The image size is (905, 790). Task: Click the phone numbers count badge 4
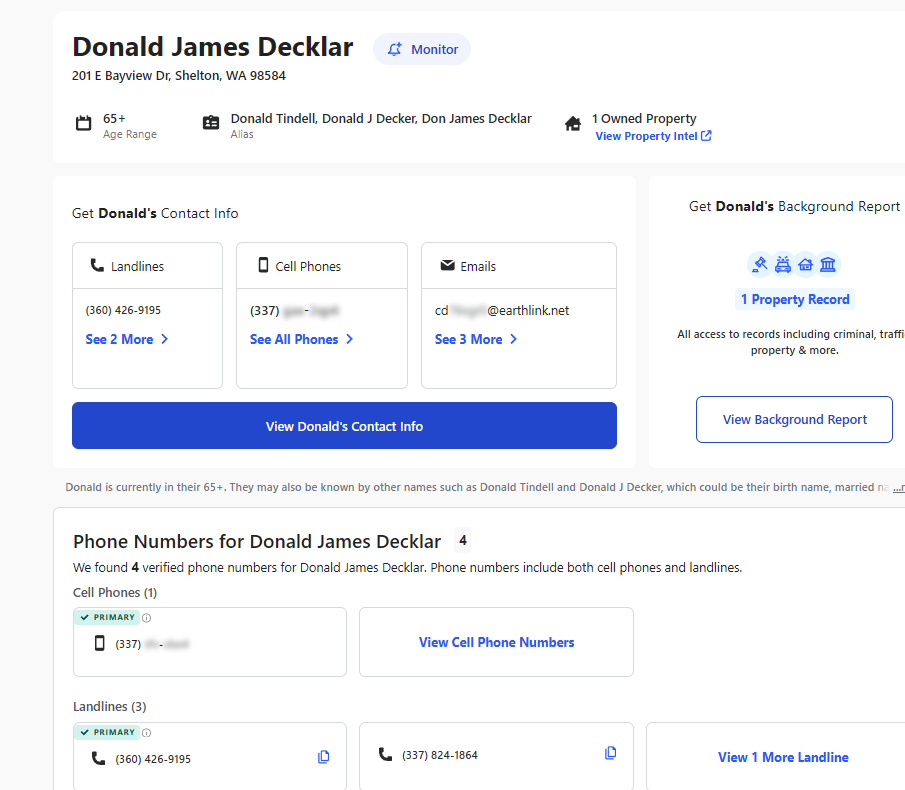coord(462,541)
